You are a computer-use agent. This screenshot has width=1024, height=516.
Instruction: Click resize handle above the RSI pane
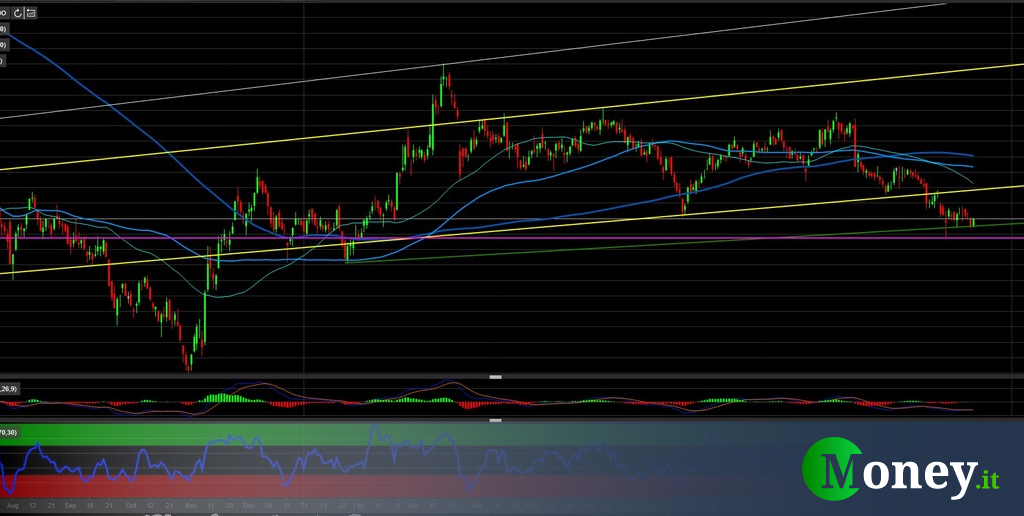(x=495, y=421)
